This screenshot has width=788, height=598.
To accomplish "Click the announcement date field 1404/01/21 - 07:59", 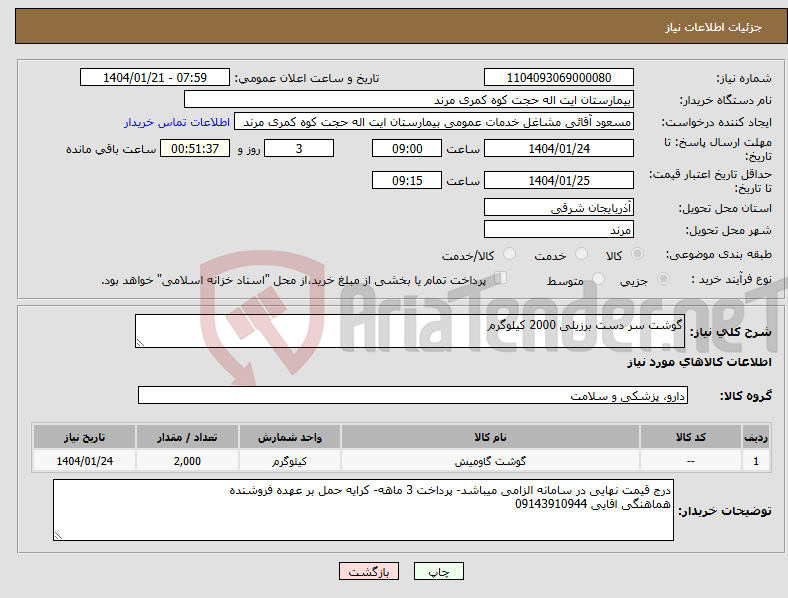I will click(x=155, y=77).
